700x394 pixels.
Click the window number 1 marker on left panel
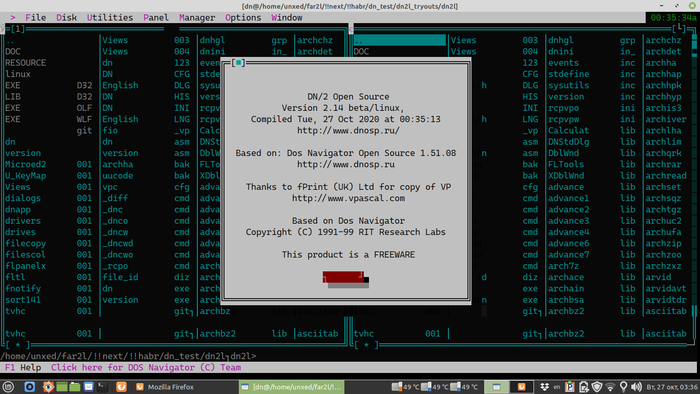[17, 29]
